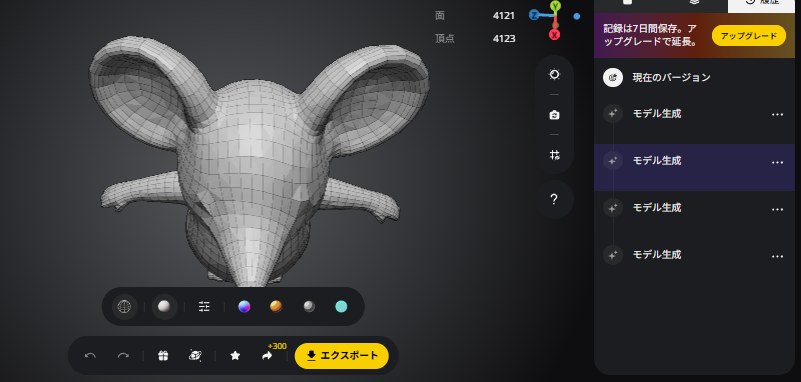
Task: Choose the rainbow gradient sphere material preview
Action: (244, 306)
